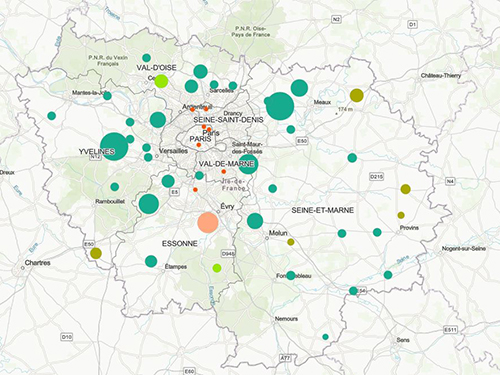
Task: Select the teal circle on the Fontainebleau label
Action: pyautogui.click(x=291, y=275)
